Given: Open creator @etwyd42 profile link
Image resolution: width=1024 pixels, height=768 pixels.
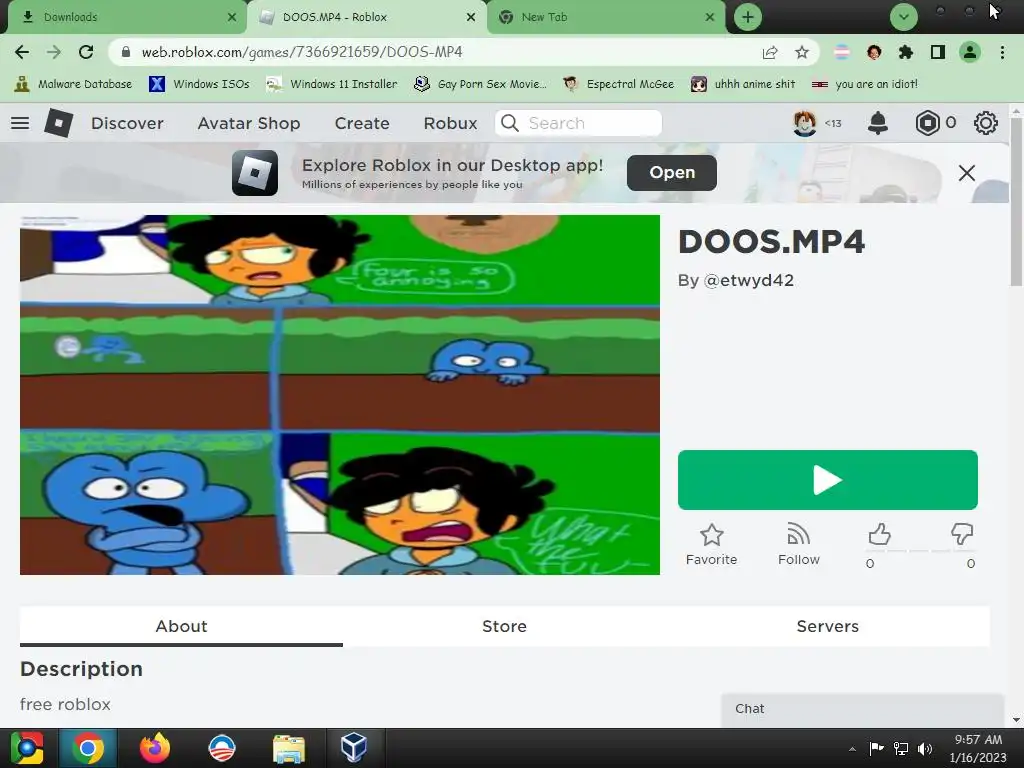Looking at the screenshot, I should point(748,281).
